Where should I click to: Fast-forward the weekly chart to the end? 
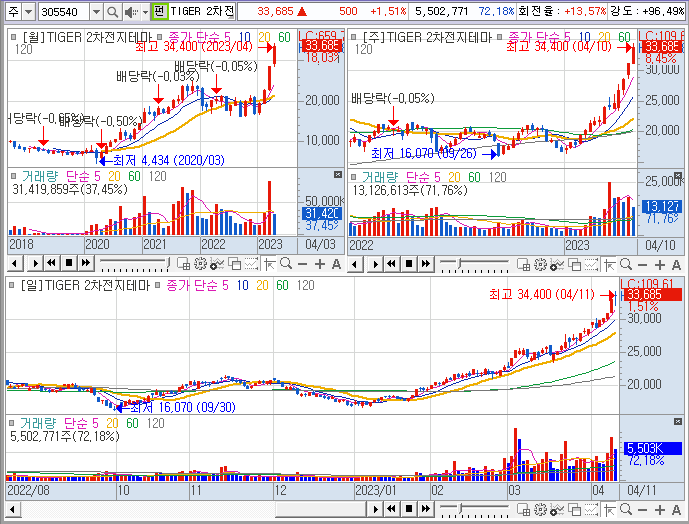click(425, 264)
